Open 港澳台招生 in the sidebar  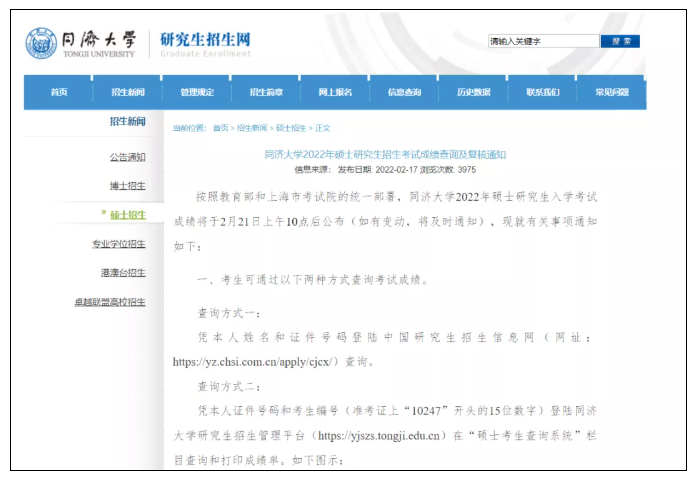point(122,273)
